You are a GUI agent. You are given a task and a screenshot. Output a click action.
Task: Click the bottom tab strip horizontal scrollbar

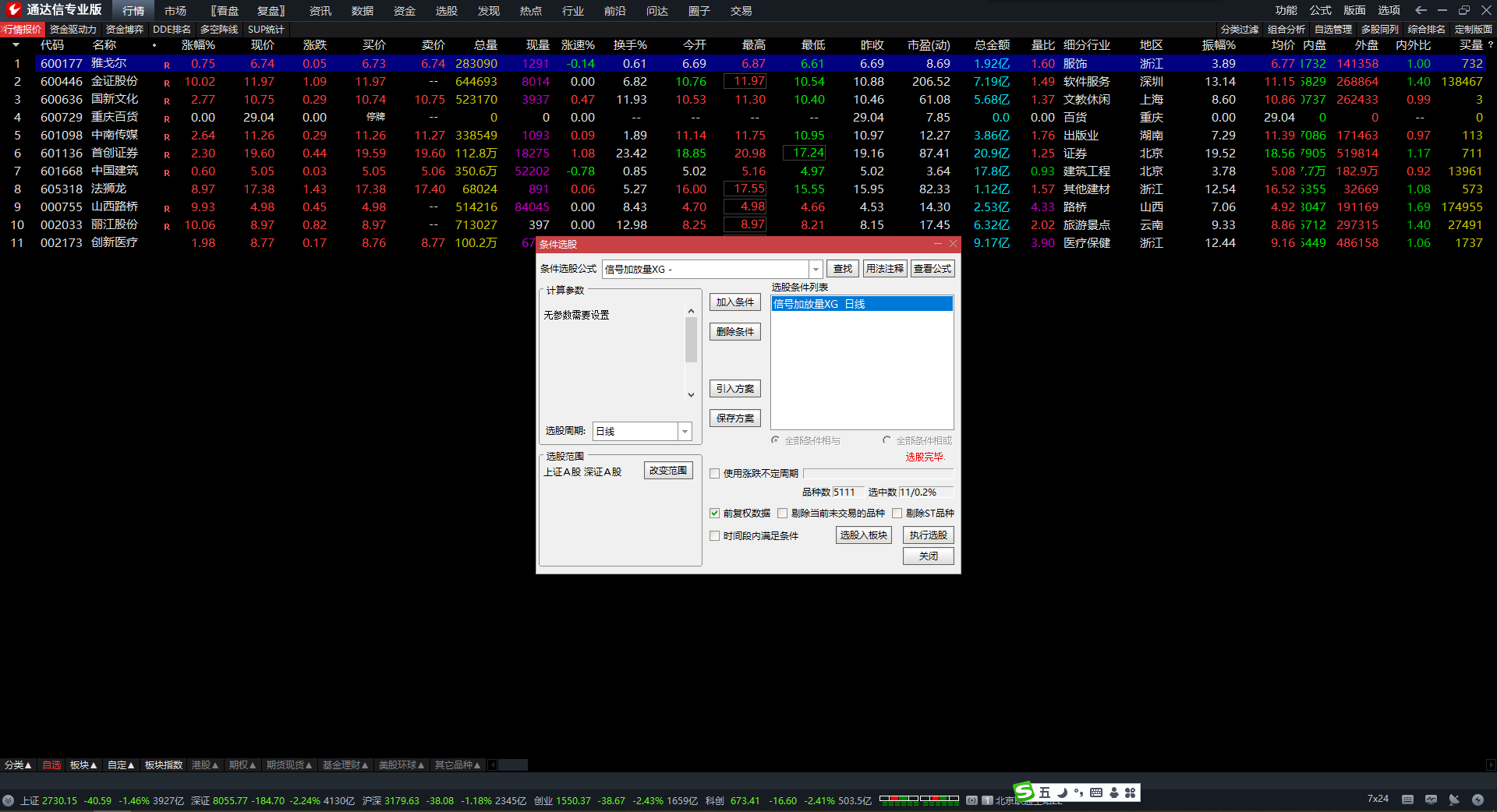pos(513,765)
